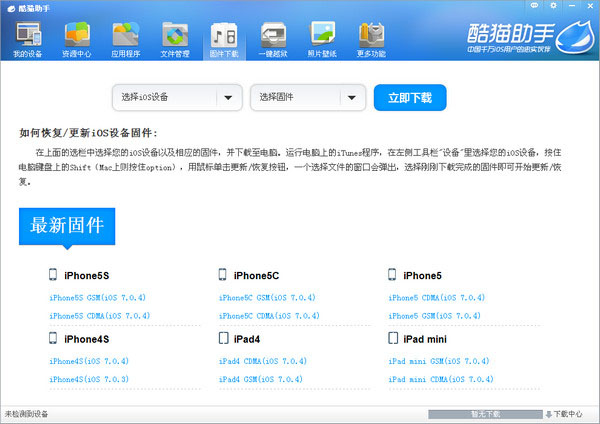Image resolution: width=600 pixels, height=424 pixels.
Task: Minimize the 酷猫助手 window
Action: (572, 6)
